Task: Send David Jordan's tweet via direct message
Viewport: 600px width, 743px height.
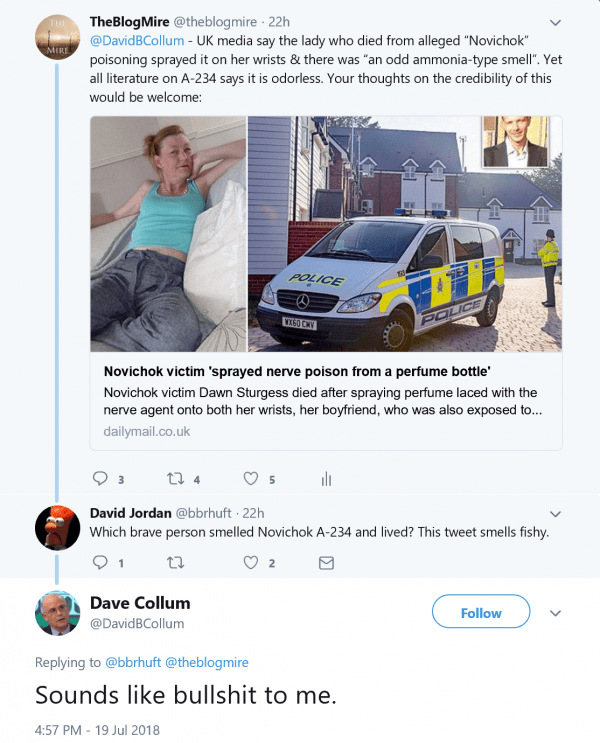Action: (x=326, y=563)
